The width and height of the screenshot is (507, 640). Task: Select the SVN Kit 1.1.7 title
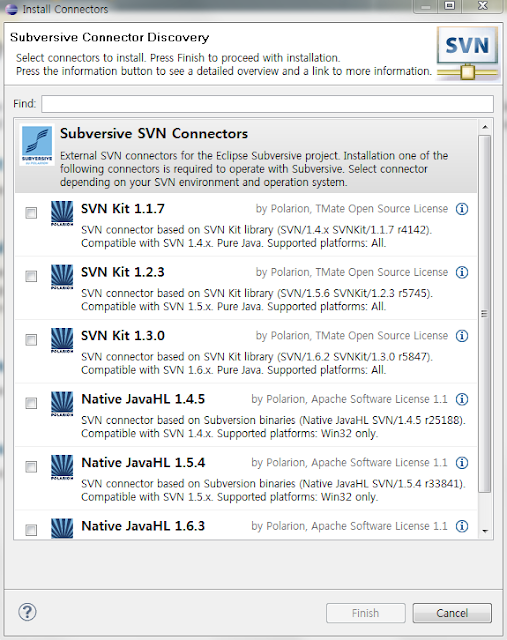pos(122,209)
